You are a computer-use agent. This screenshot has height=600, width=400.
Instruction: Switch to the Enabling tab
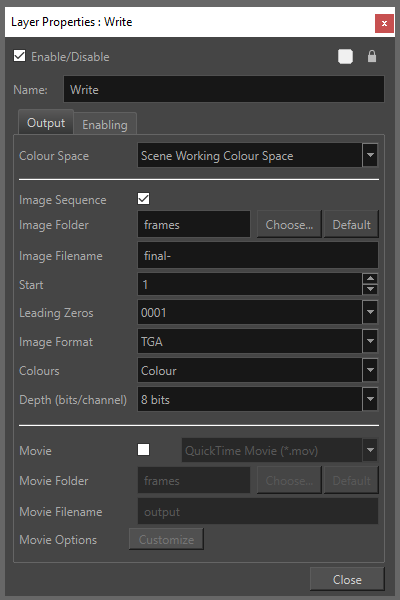click(x=105, y=124)
